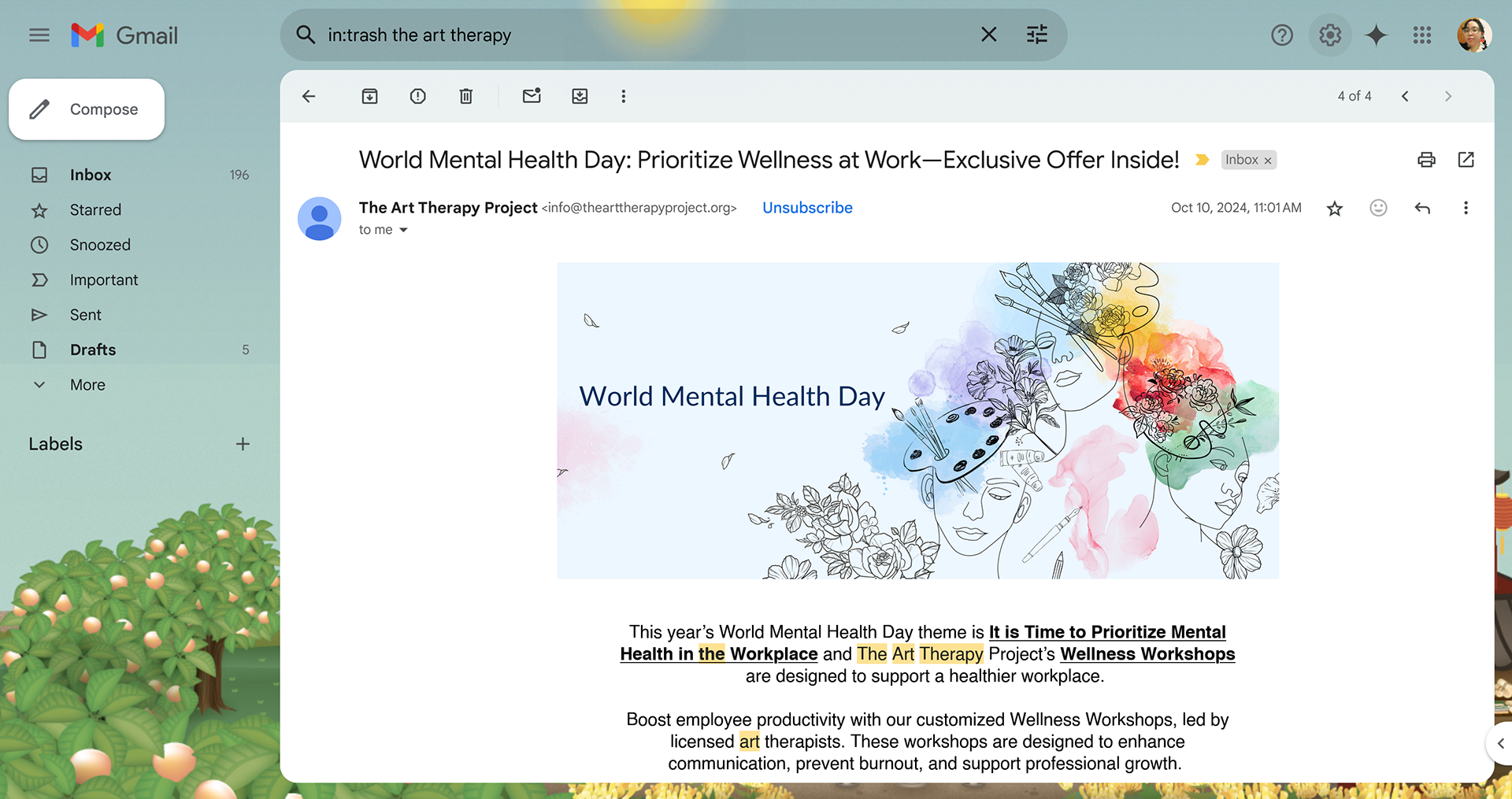1512x799 pixels.
Task: Click the World Mental Health Day banner
Action: (917, 421)
